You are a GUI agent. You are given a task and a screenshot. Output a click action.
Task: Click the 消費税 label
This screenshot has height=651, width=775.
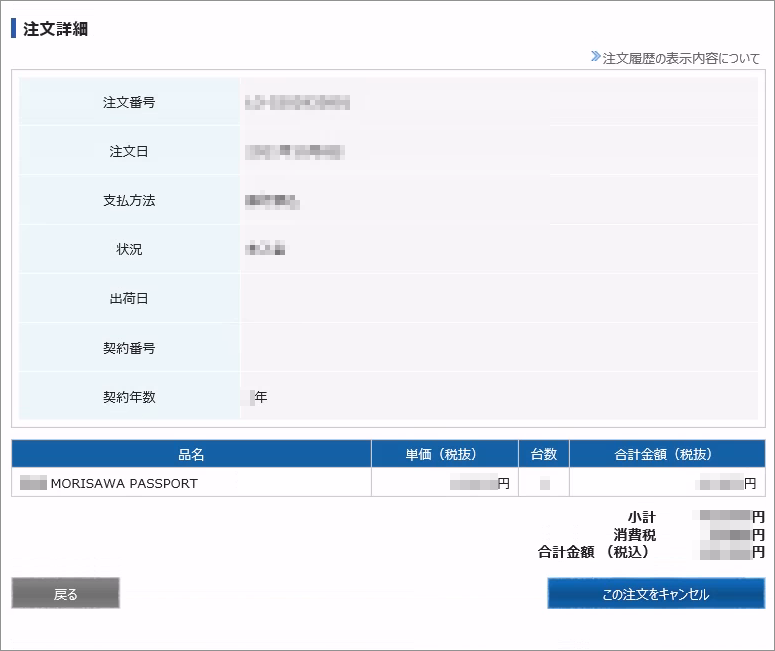[635, 535]
